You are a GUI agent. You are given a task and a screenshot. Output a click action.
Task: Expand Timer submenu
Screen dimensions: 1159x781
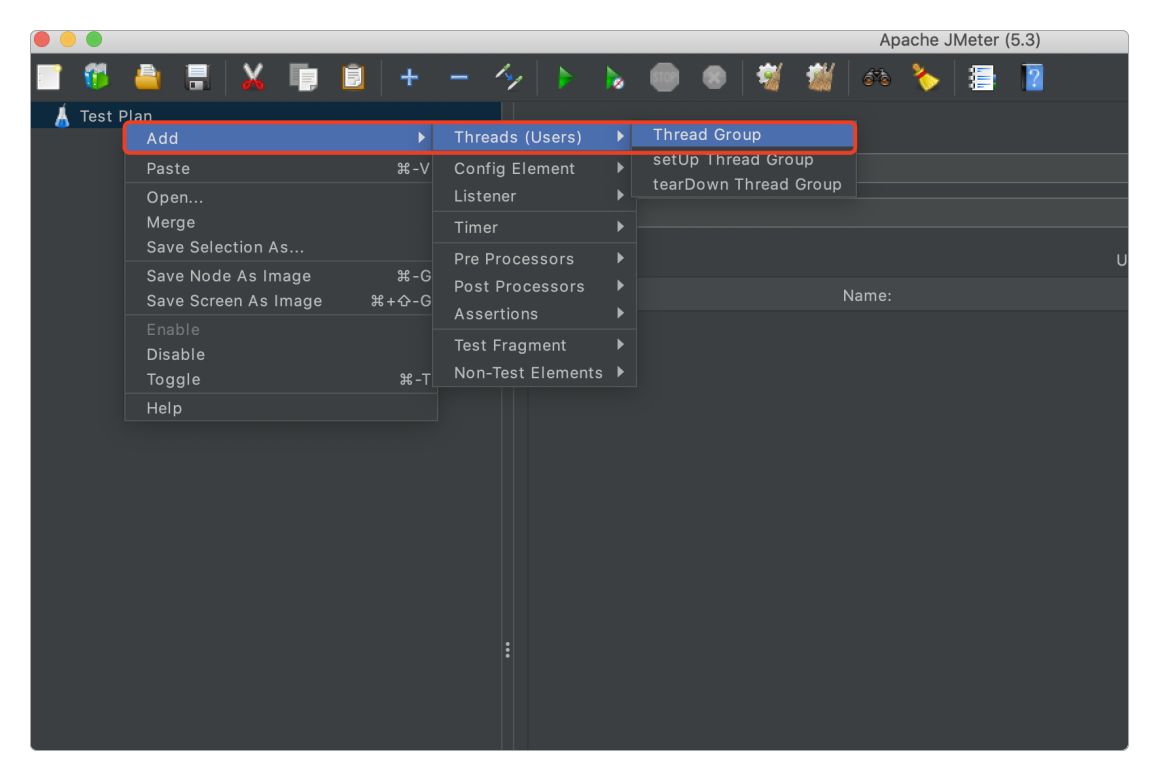(534, 228)
